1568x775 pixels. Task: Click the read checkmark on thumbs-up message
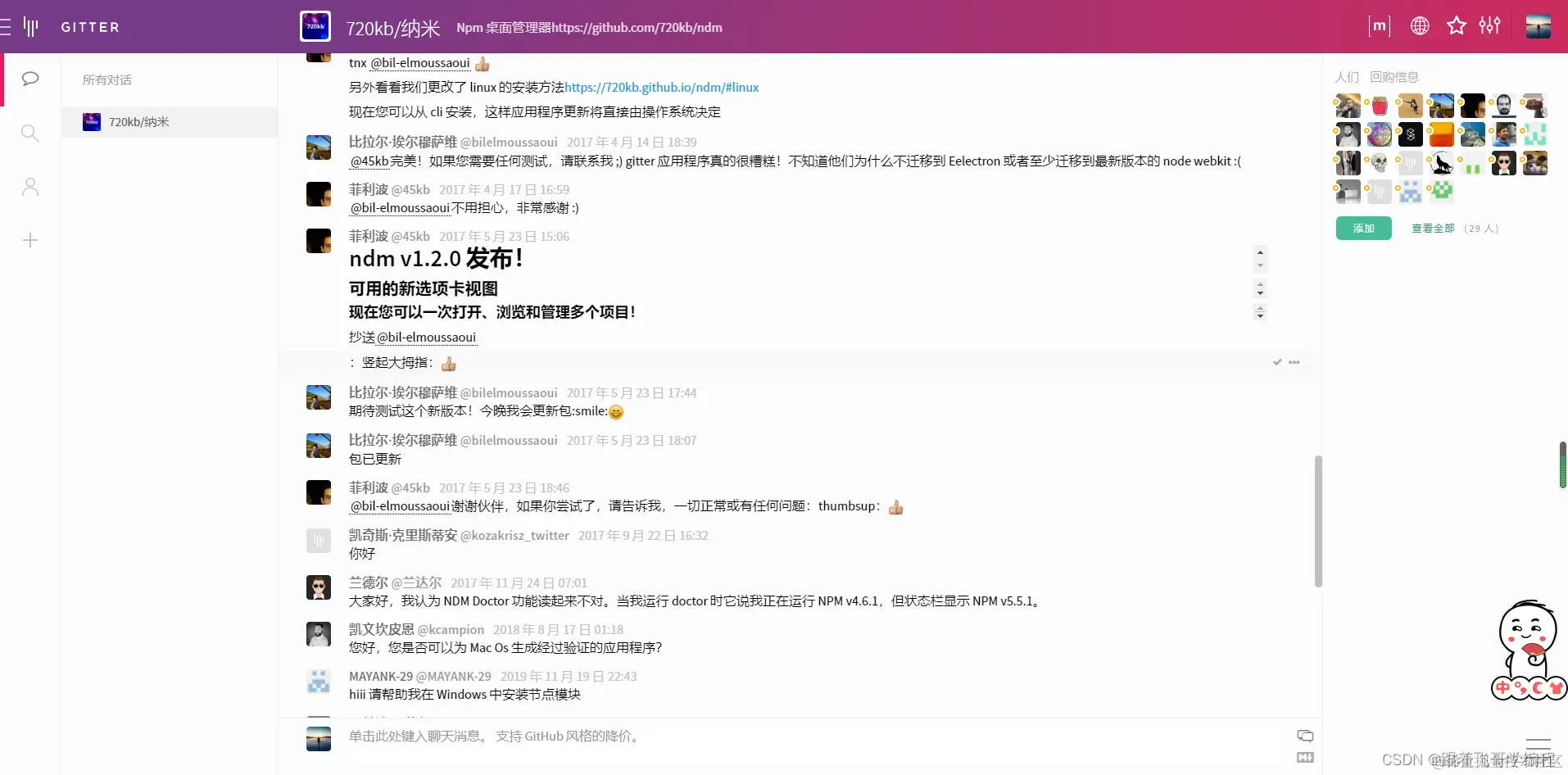1277,362
